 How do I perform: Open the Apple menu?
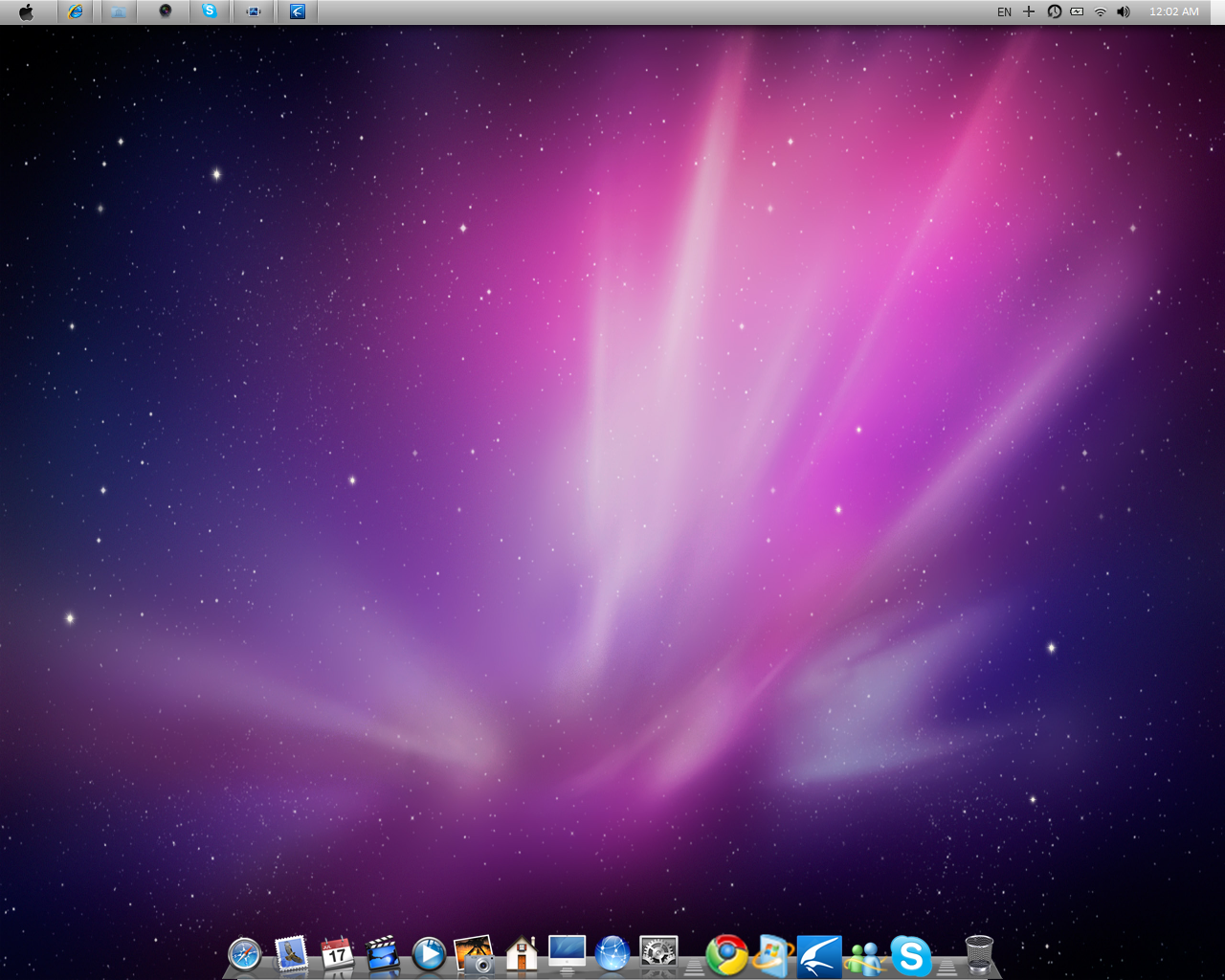(27, 11)
